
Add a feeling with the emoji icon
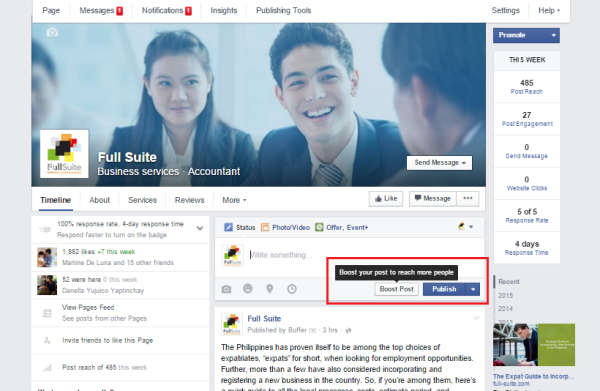248,288
